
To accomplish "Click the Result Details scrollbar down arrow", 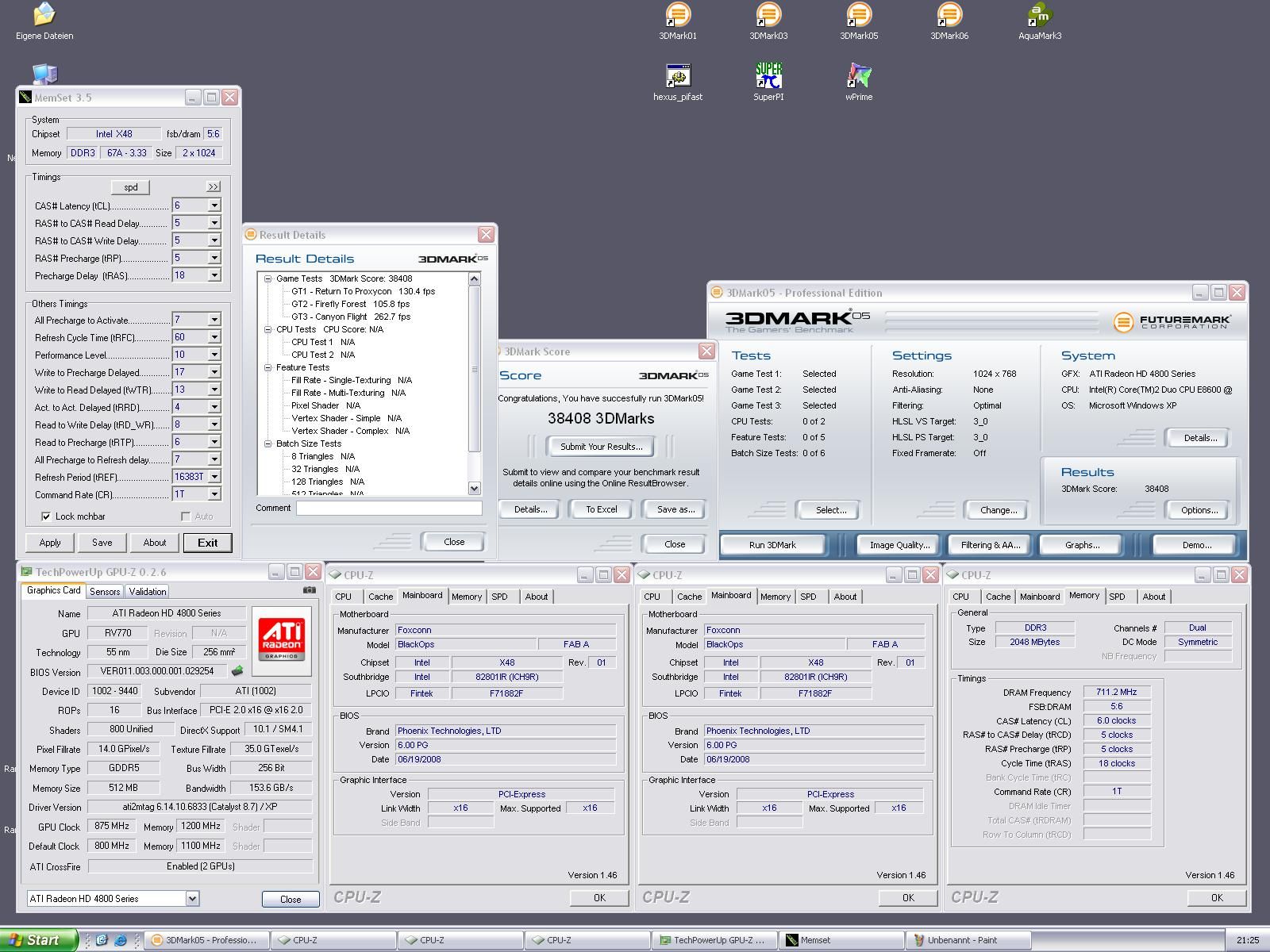I will coord(475,488).
